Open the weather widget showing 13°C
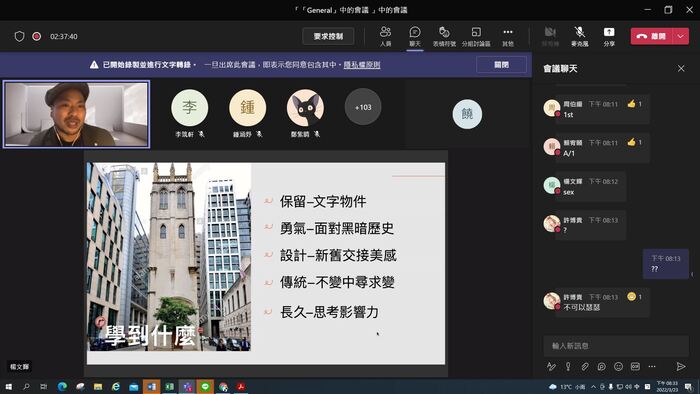The height and width of the screenshot is (394, 700). coord(567,387)
